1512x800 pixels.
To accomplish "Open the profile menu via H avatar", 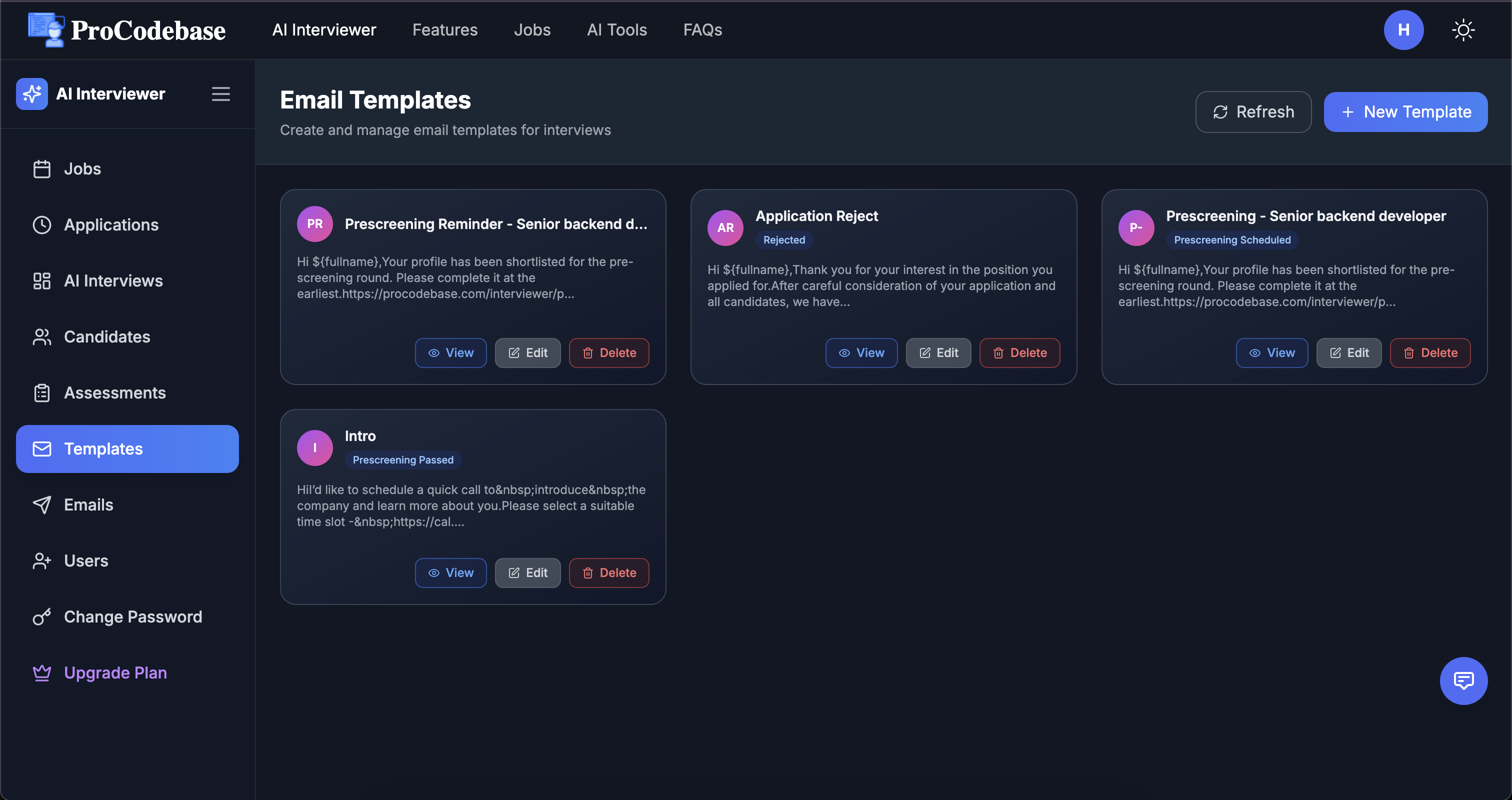I will pyautogui.click(x=1403, y=30).
